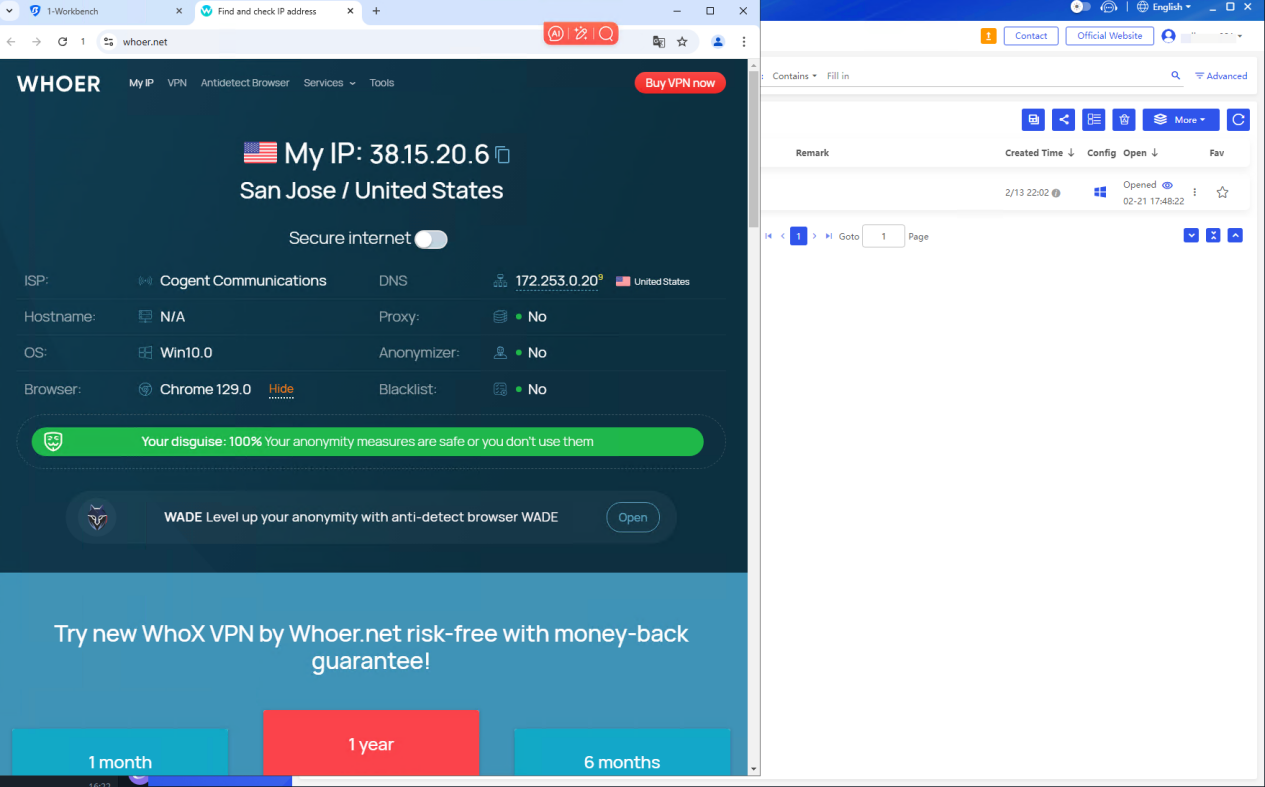Click the site information icon in address bar
Image resolution: width=1265 pixels, height=787 pixels.
click(109, 42)
